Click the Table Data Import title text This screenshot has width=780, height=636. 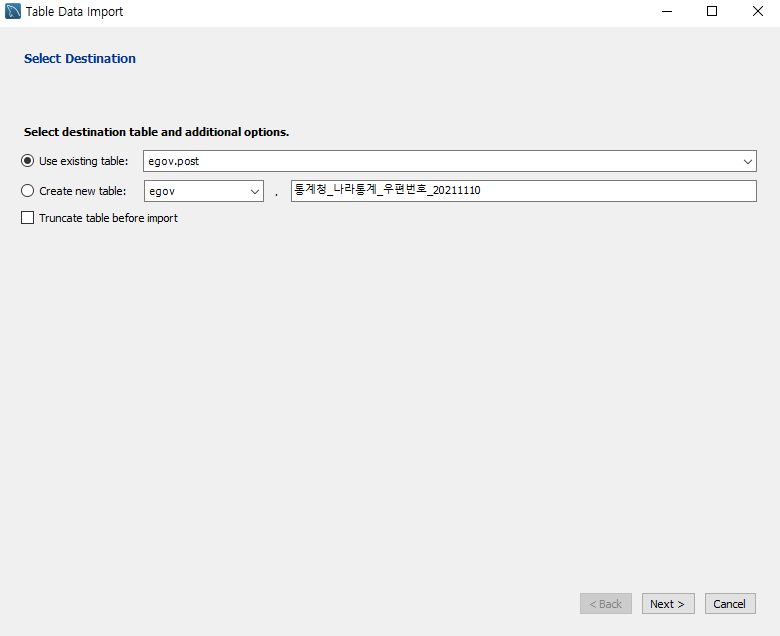click(75, 12)
